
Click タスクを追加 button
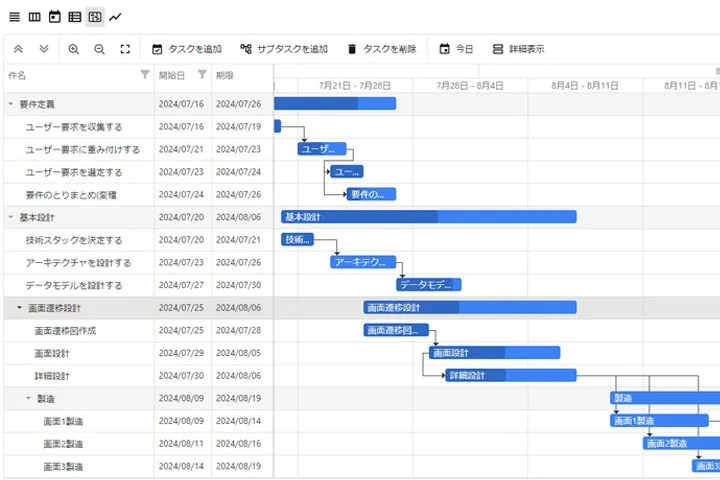187,49
